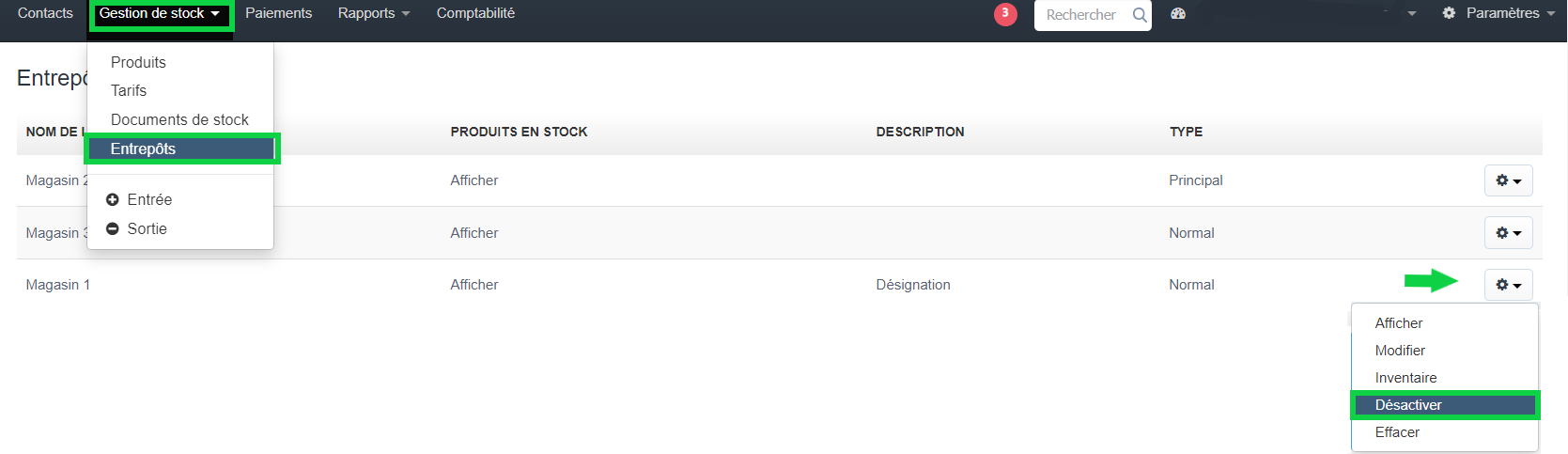This screenshot has height=454, width=1568.
Task: Choose Inventaire from the action menu
Action: click(1405, 378)
